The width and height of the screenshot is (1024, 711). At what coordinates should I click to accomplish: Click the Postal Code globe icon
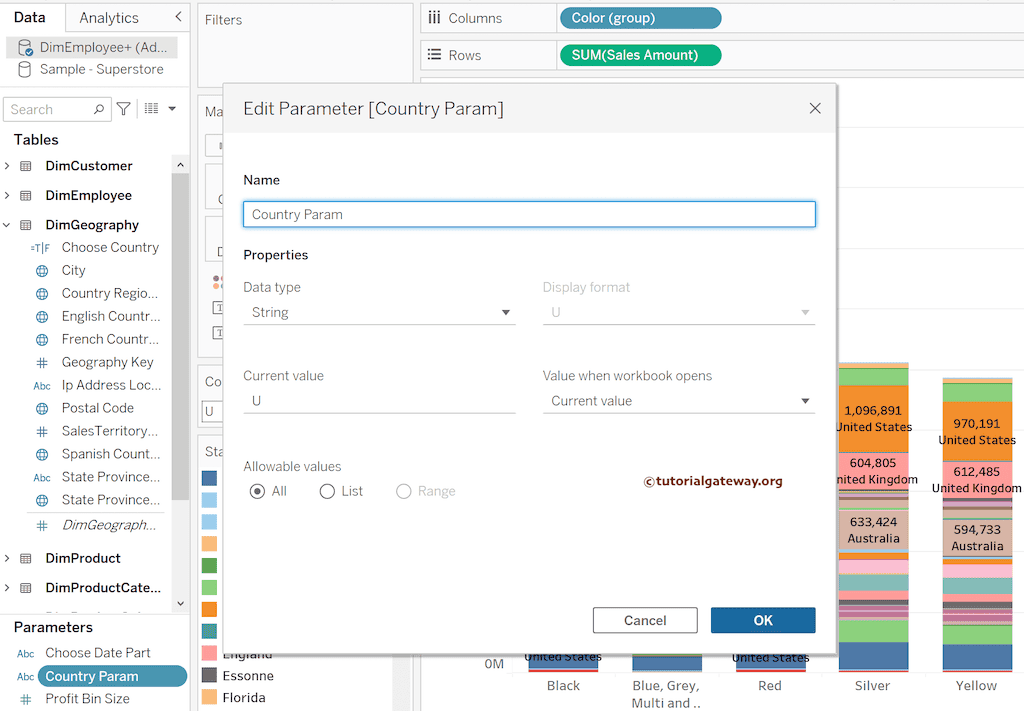pyautogui.click(x=42, y=408)
